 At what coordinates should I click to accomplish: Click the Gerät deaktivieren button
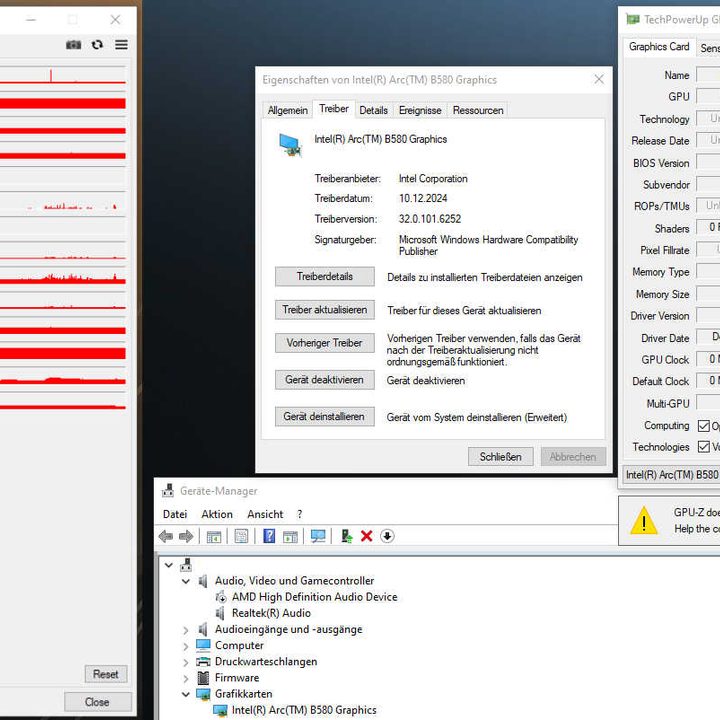(x=325, y=380)
